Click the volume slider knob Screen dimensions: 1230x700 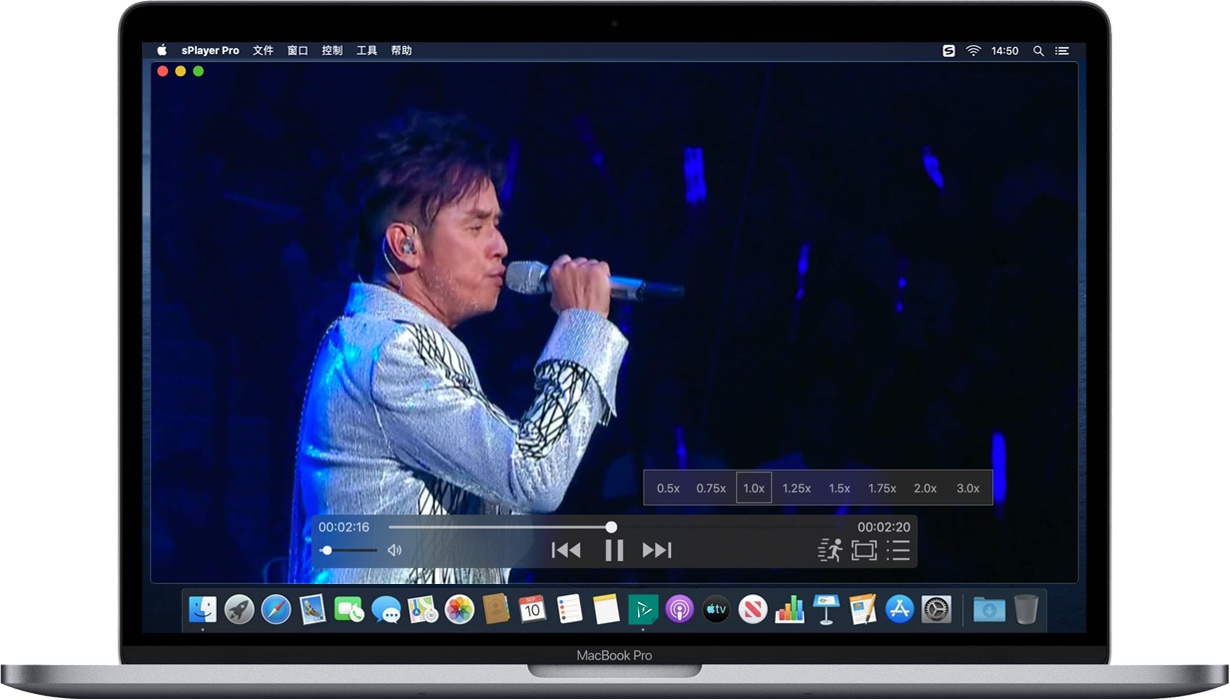327,550
